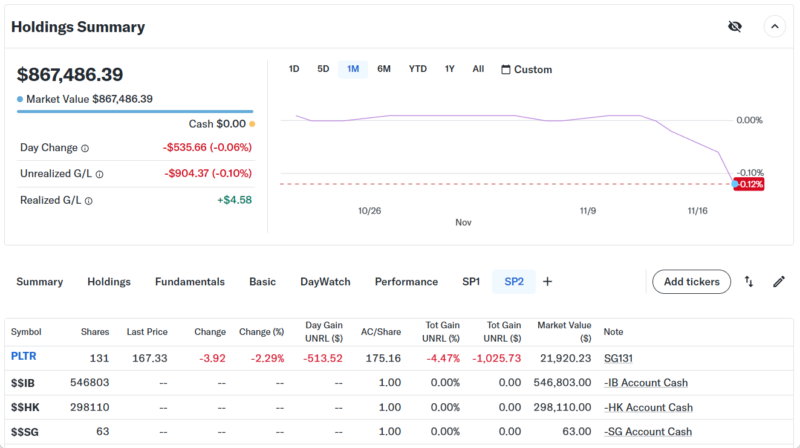Select the YTD chart range
Viewport: 800px width, 448px height.
pyautogui.click(x=418, y=69)
